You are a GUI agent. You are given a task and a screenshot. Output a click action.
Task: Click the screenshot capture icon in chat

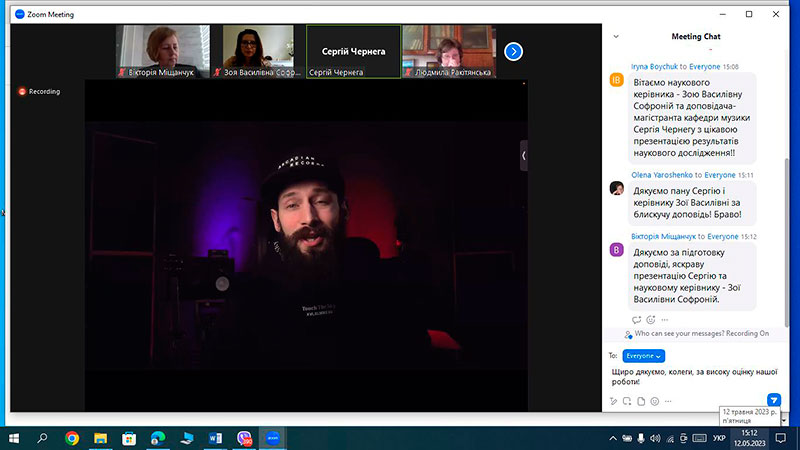click(x=627, y=402)
